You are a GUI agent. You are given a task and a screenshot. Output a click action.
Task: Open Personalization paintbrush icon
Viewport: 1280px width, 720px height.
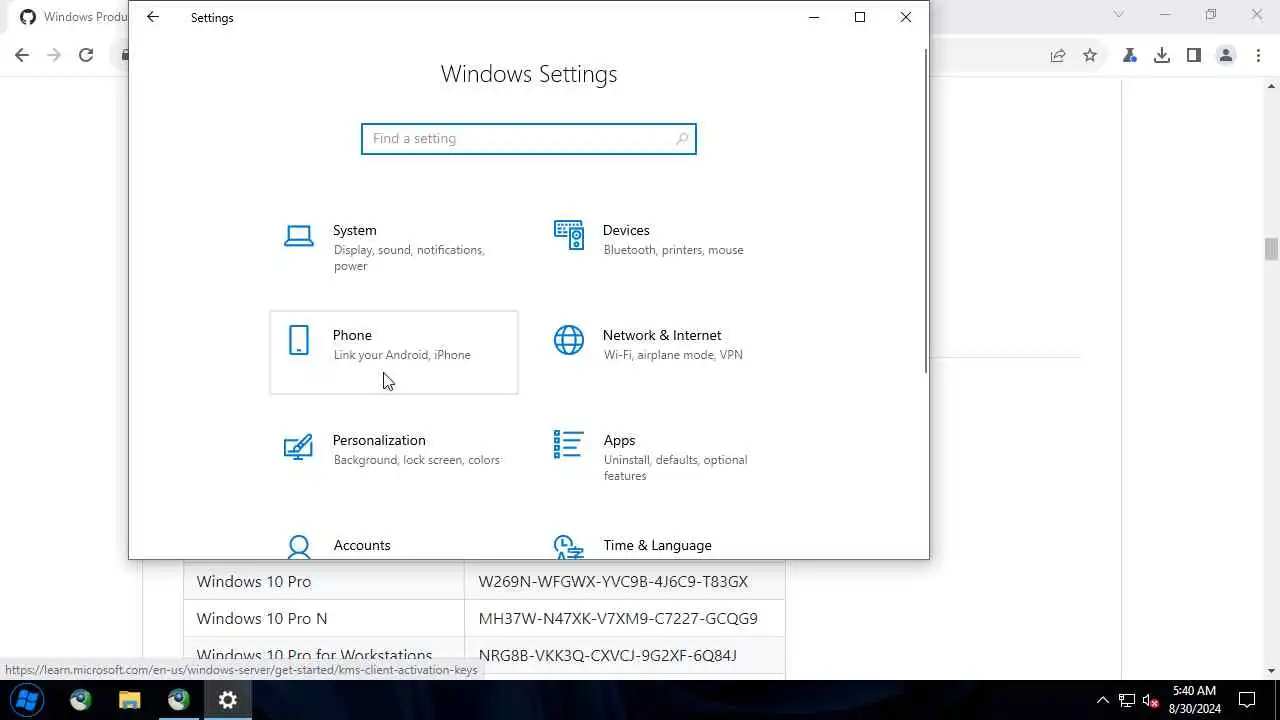(298, 446)
